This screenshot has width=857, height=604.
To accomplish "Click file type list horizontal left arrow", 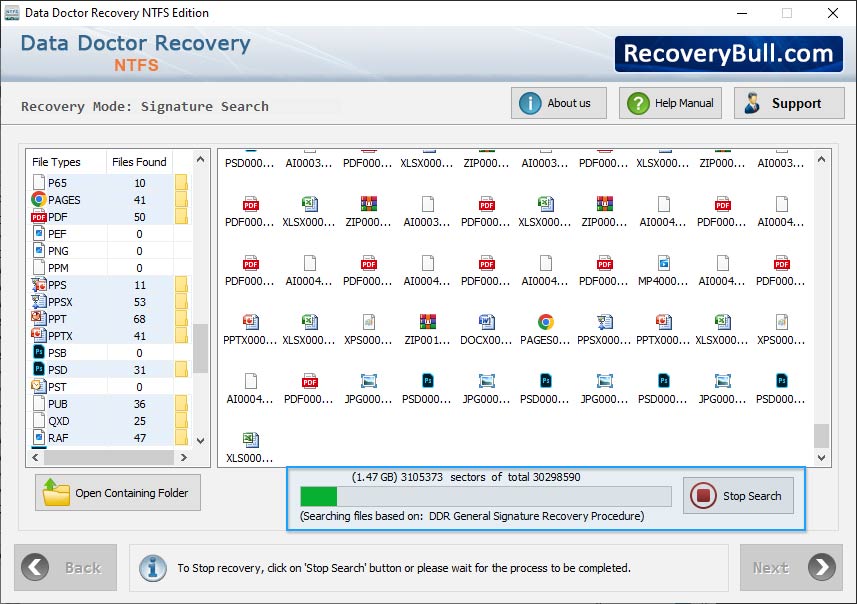I will [35, 458].
